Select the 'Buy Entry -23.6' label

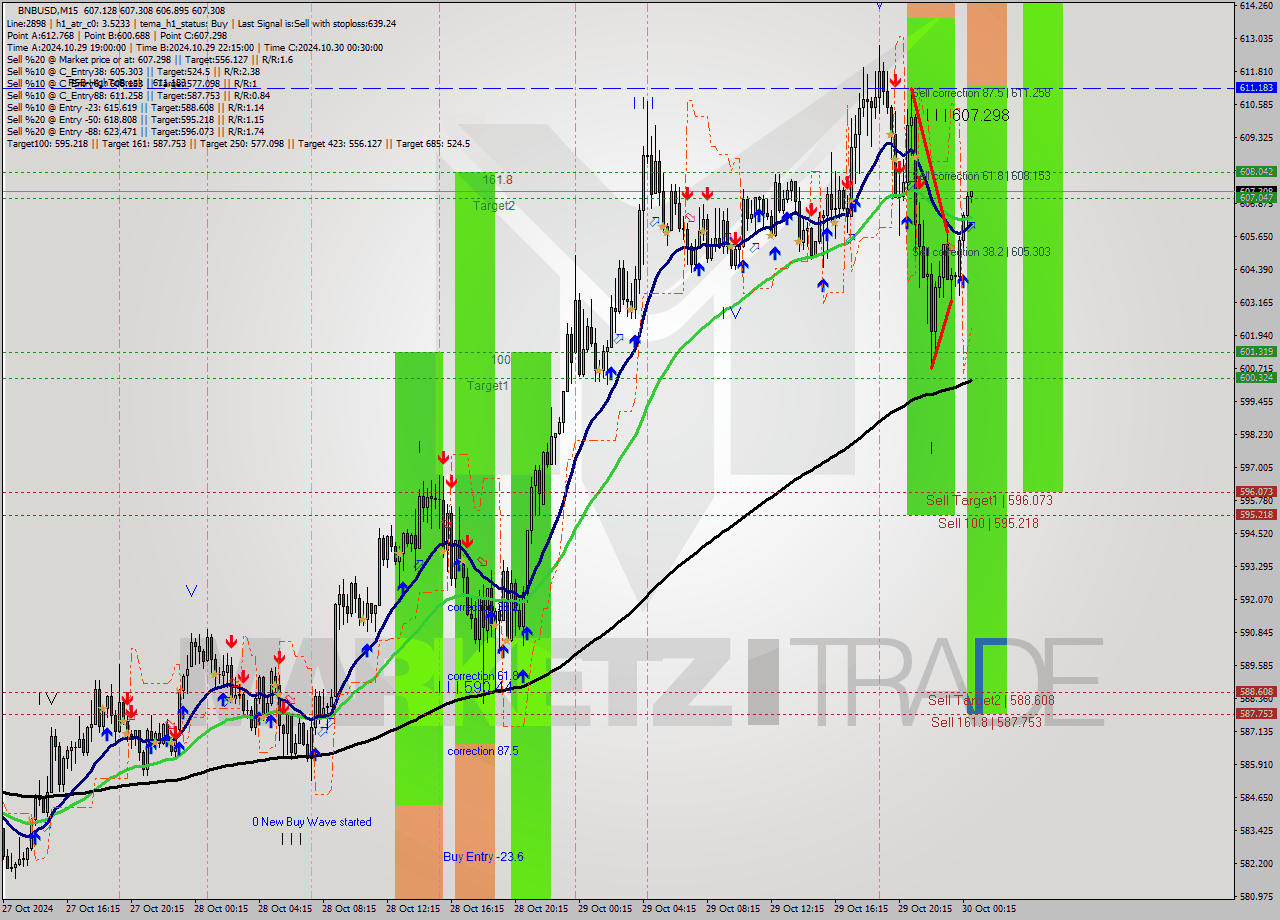(483, 857)
